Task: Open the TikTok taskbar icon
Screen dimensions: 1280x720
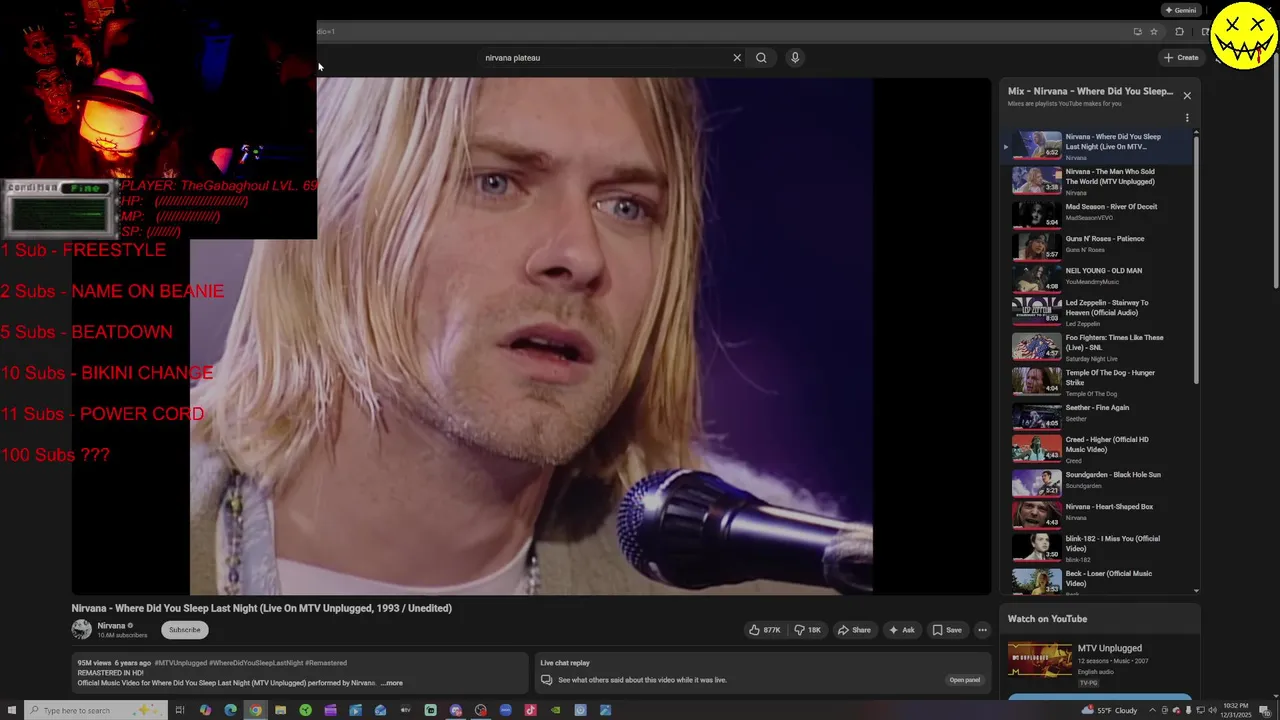Action: coord(530,710)
